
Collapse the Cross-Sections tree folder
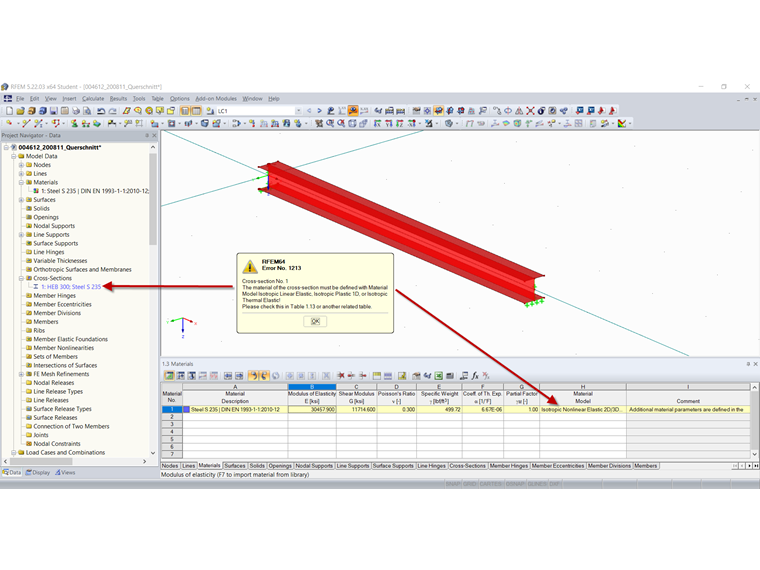(21, 278)
